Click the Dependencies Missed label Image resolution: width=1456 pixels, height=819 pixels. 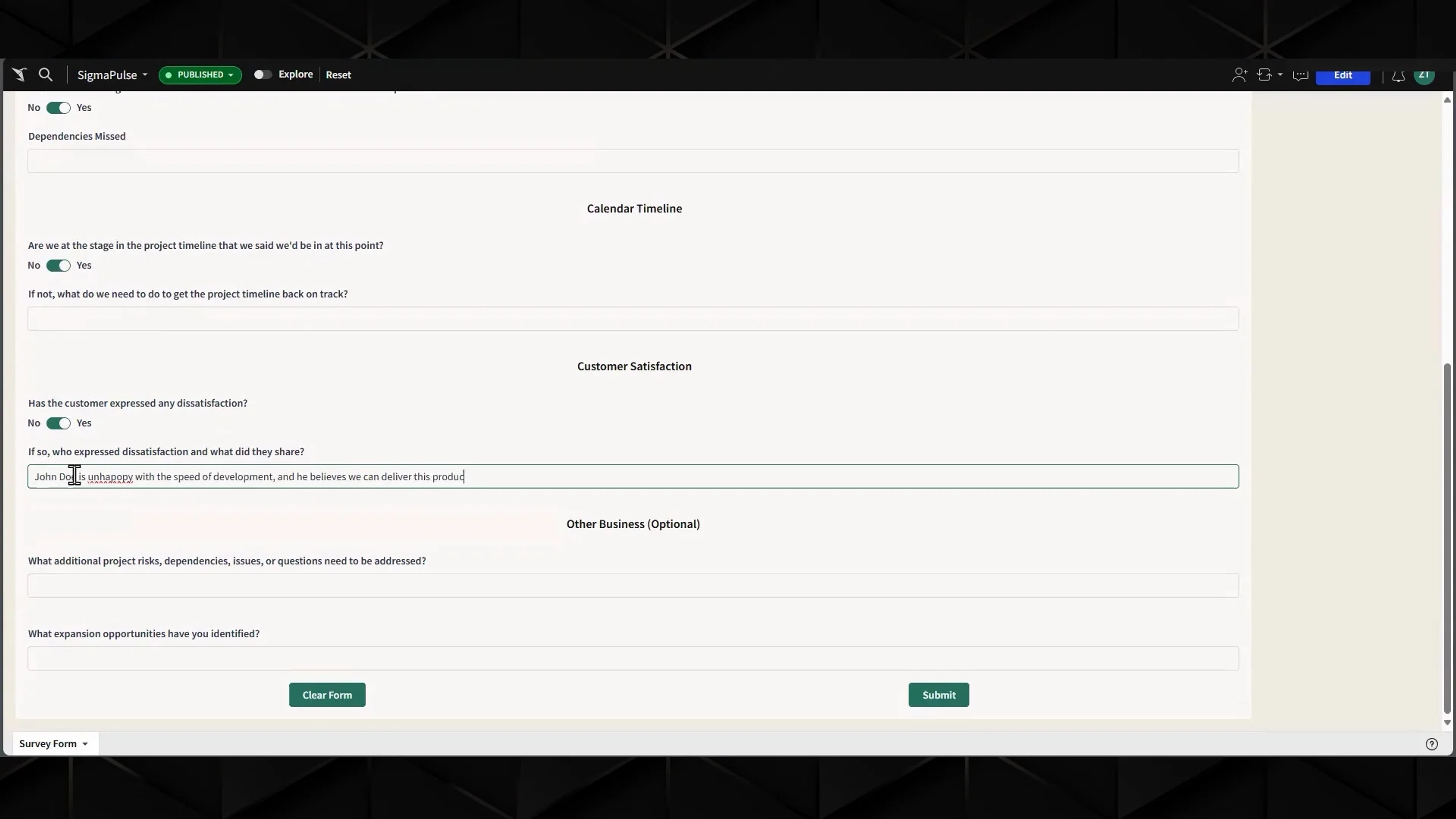(x=77, y=136)
